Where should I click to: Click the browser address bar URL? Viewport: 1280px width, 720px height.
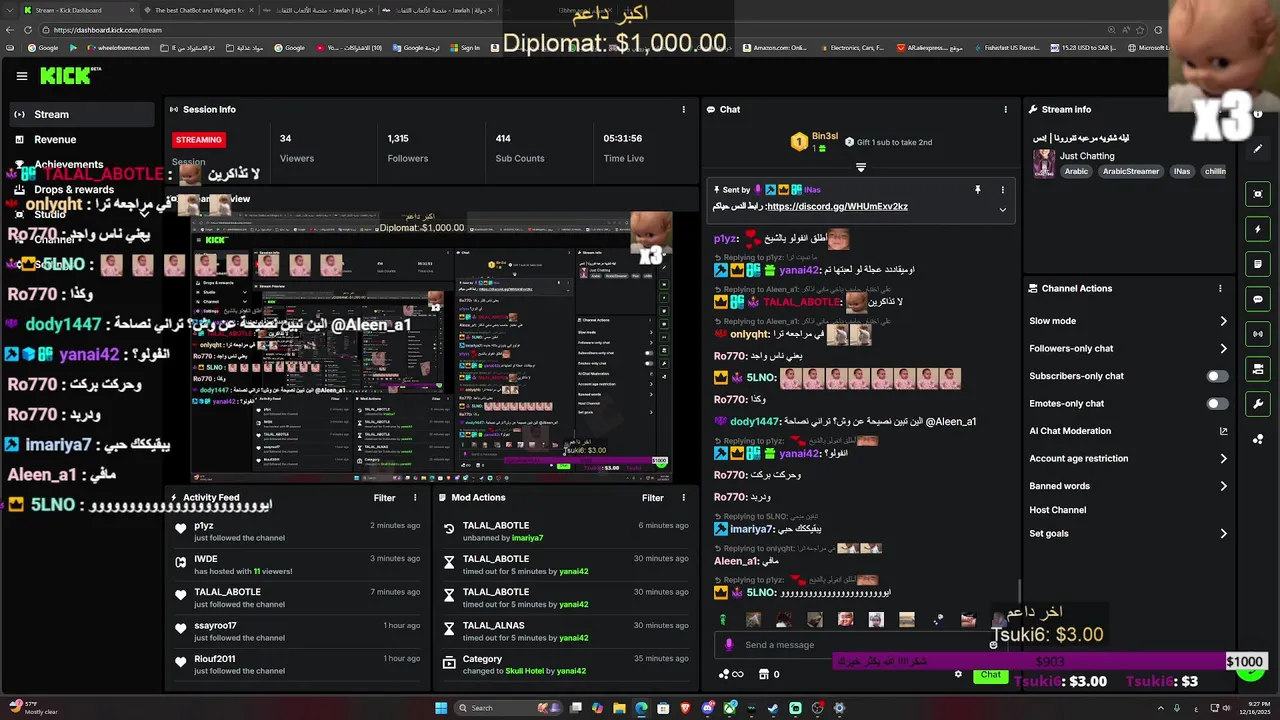click(x=107, y=30)
